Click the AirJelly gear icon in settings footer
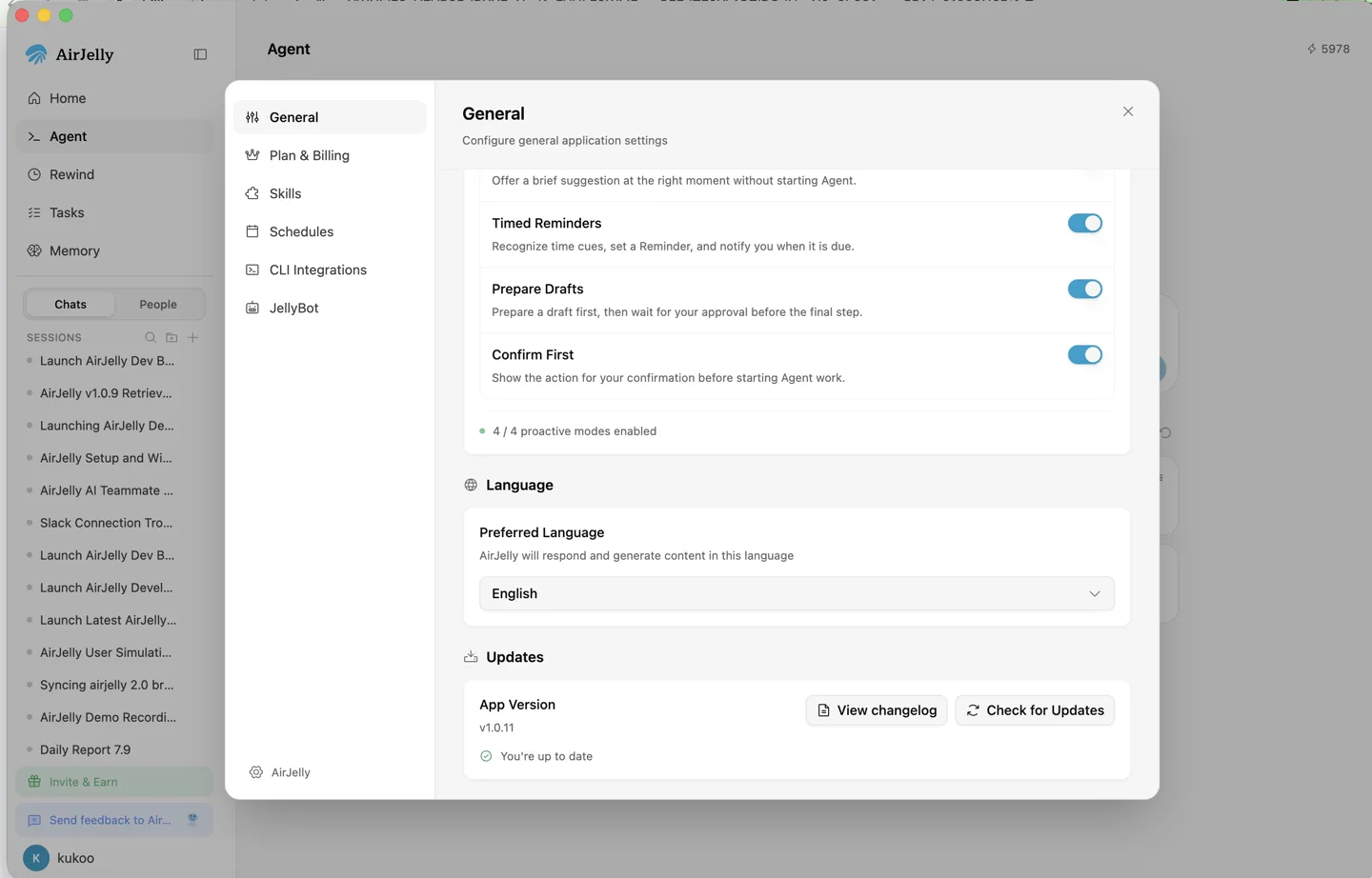Viewport: 1372px width, 878px height. pyautogui.click(x=256, y=772)
